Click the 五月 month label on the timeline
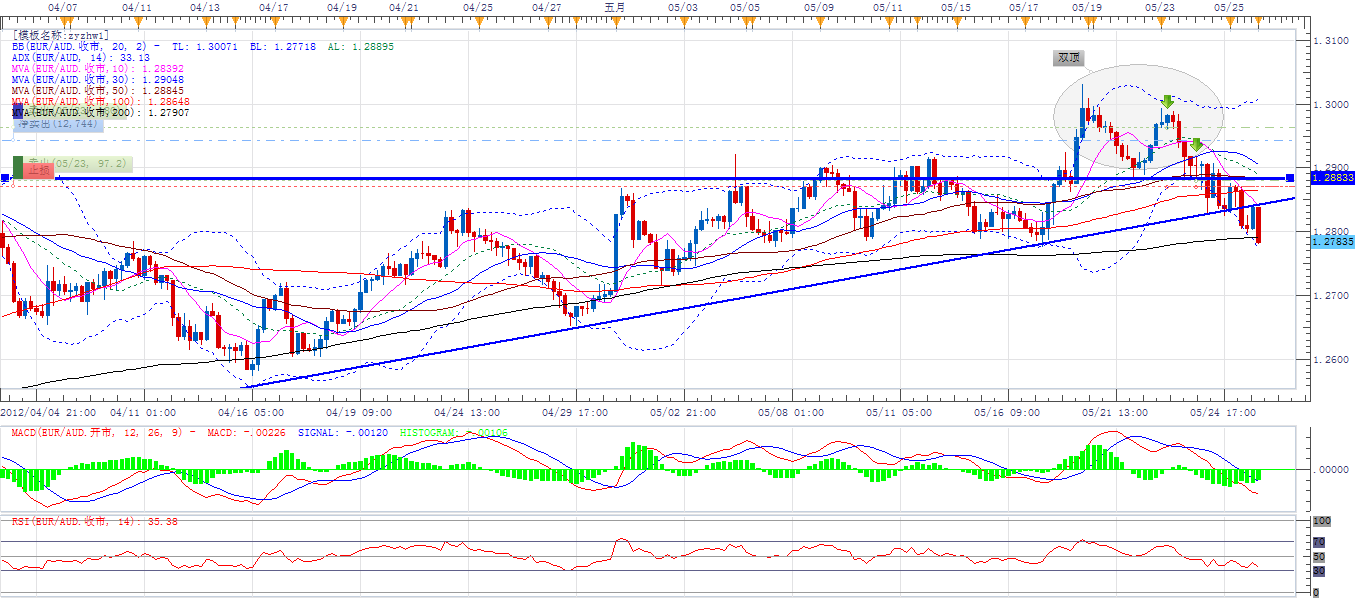 (615, 7)
